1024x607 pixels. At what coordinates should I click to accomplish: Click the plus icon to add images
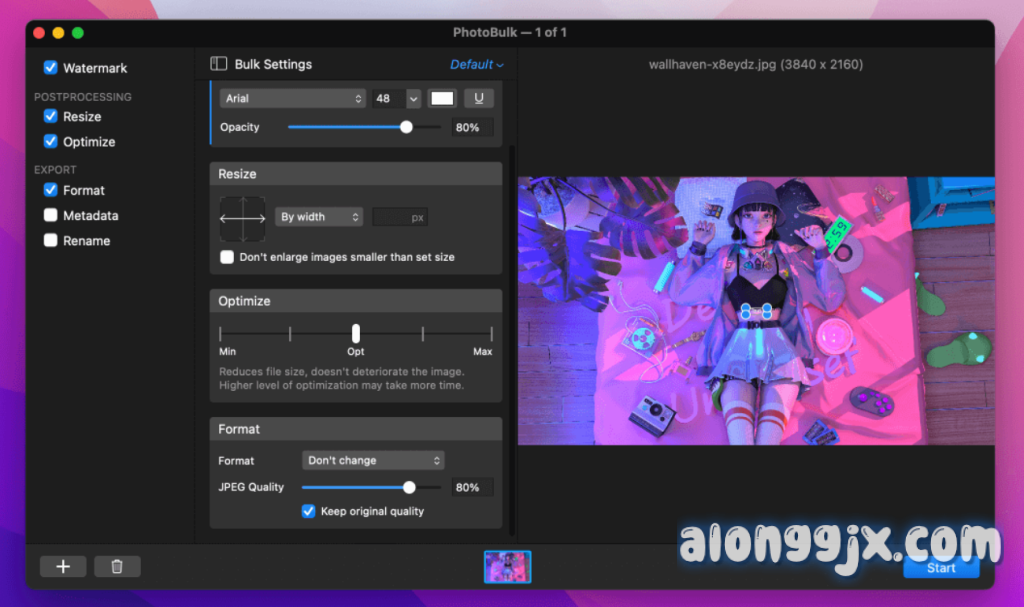[63, 567]
